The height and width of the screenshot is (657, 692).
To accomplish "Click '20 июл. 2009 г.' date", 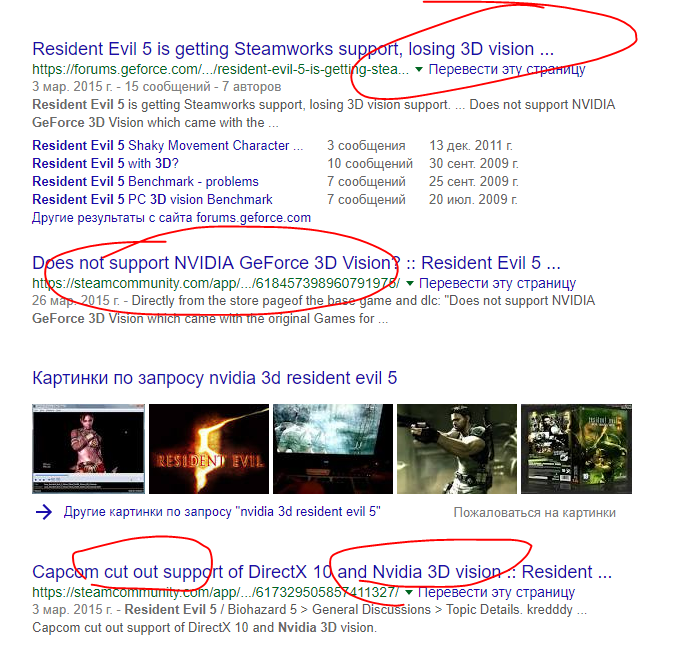I will tap(473, 200).
